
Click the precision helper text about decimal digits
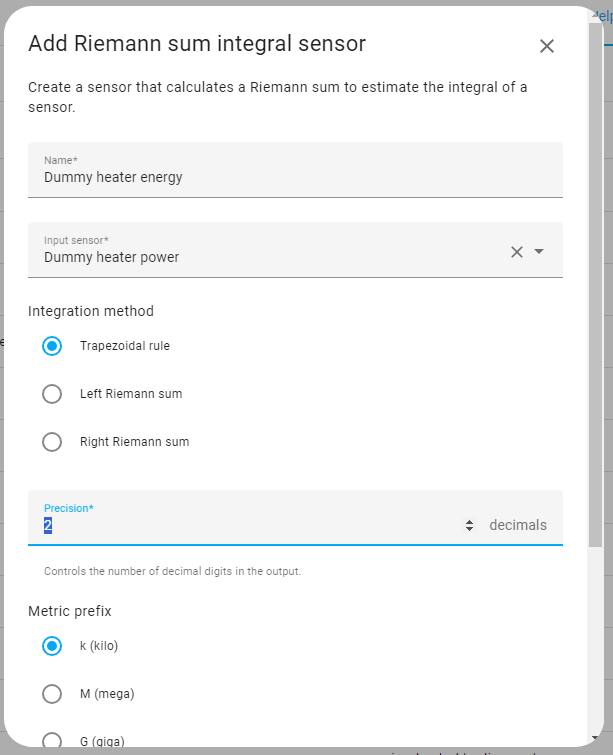[x=172, y=572]
